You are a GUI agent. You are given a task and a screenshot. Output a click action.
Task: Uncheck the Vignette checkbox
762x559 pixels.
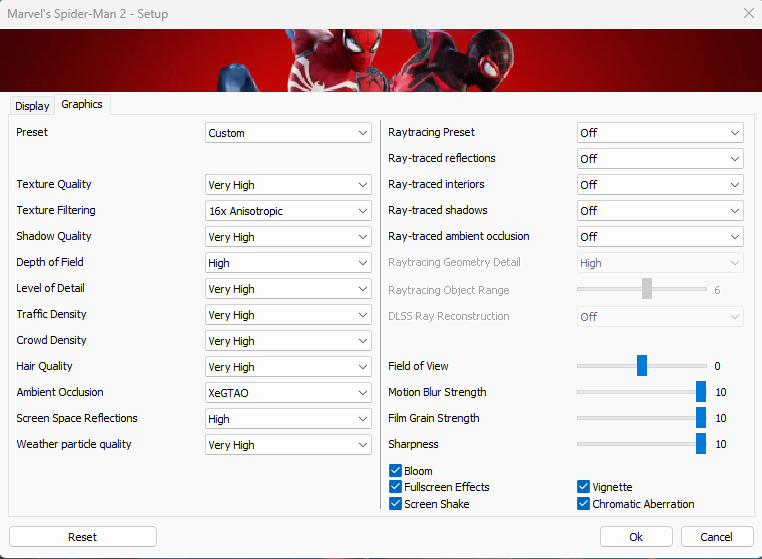click(583, 487)
